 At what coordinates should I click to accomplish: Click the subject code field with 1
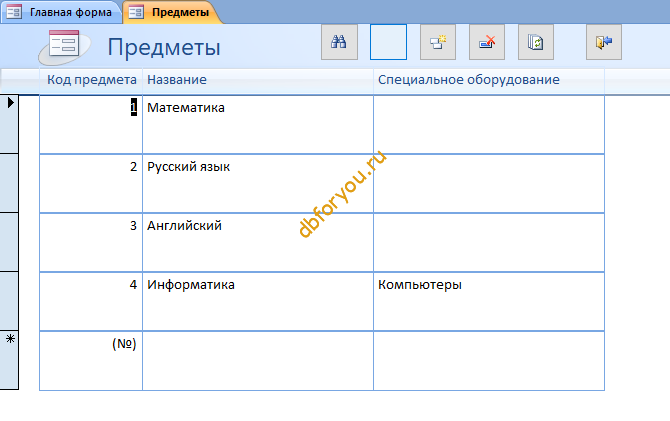tap(91, 124)
